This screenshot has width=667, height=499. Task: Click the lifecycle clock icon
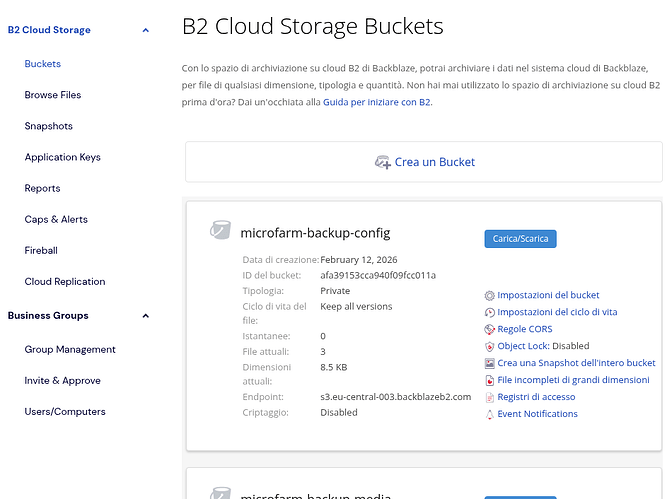tap(490, 313)
